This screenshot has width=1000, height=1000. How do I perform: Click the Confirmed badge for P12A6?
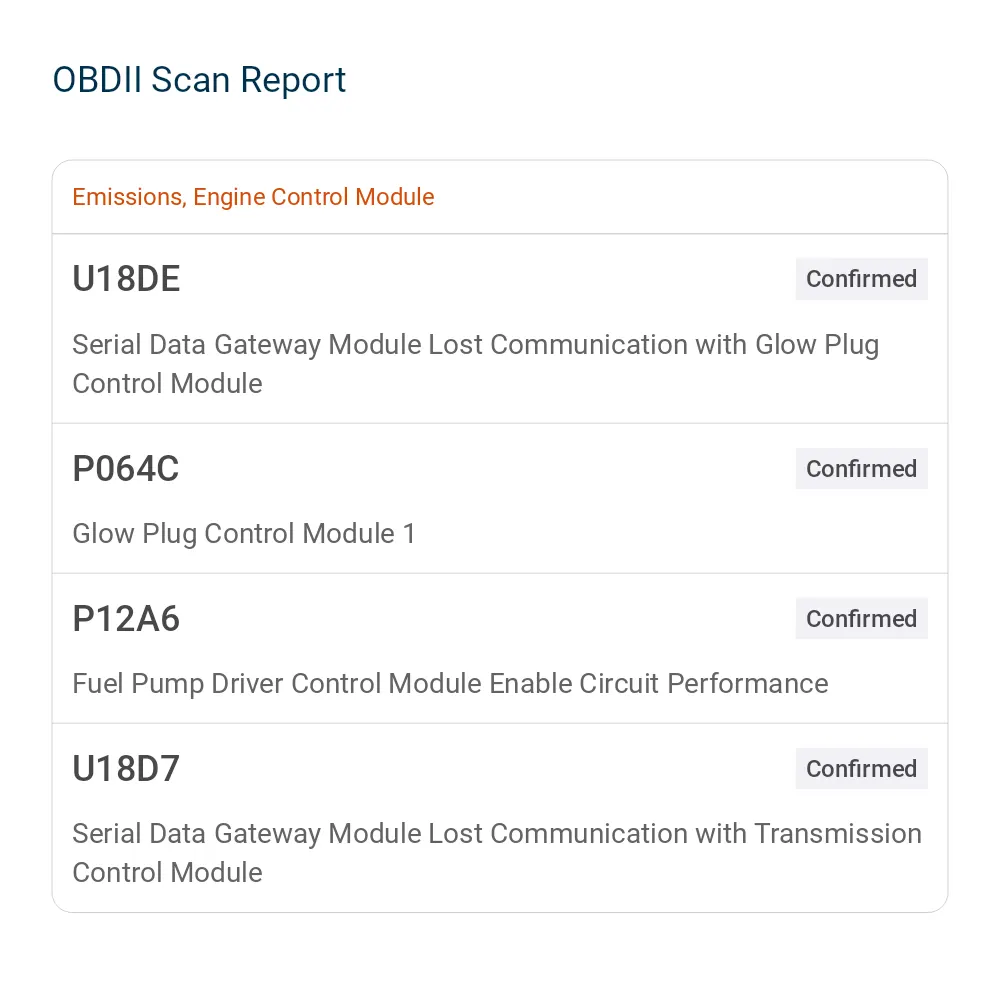click(861, 619)
